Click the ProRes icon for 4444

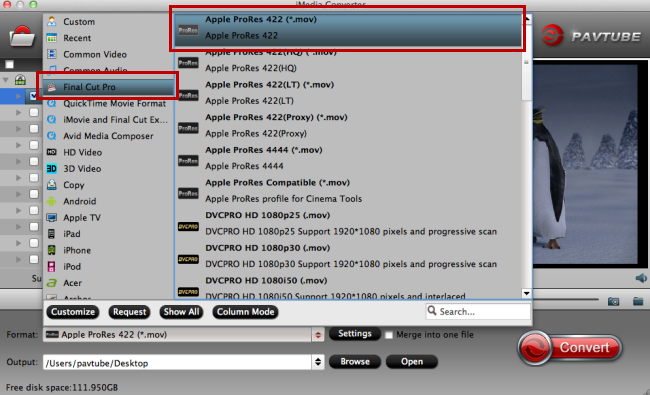(x=188, y=161)
